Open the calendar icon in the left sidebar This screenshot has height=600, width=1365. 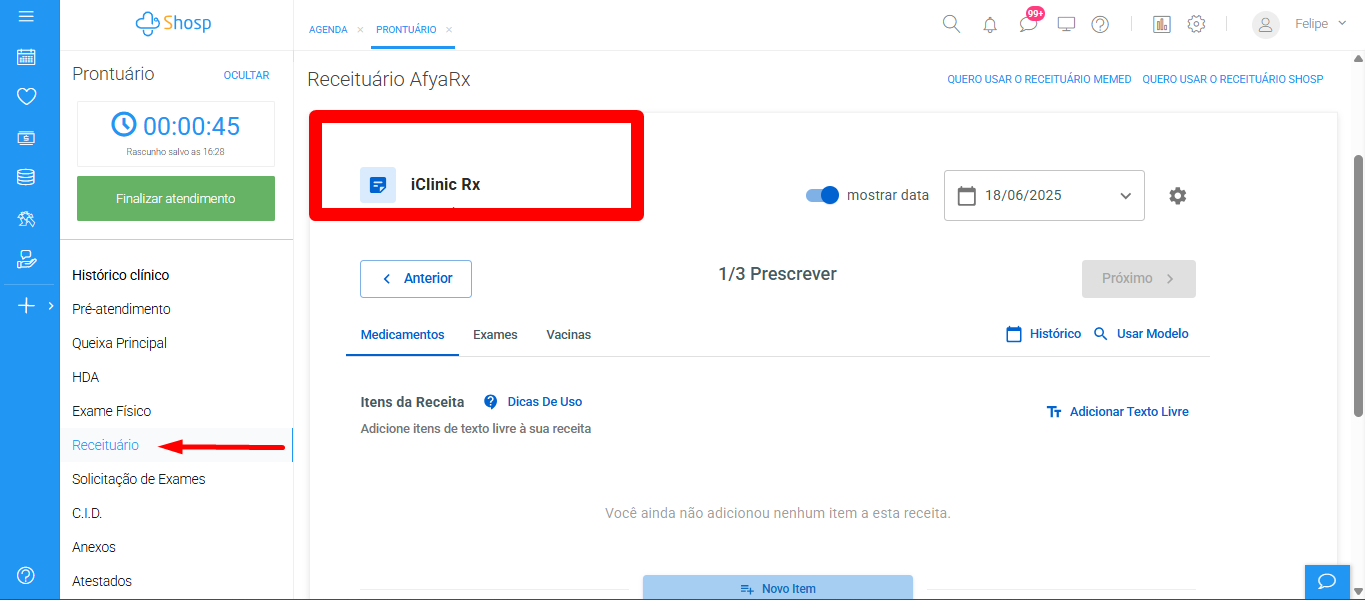click(27, 57)
